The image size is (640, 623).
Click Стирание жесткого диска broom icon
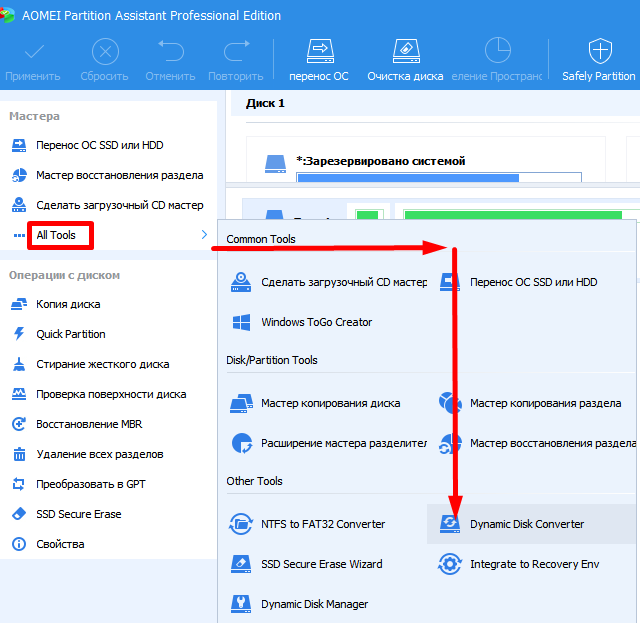tap(19, 364)
